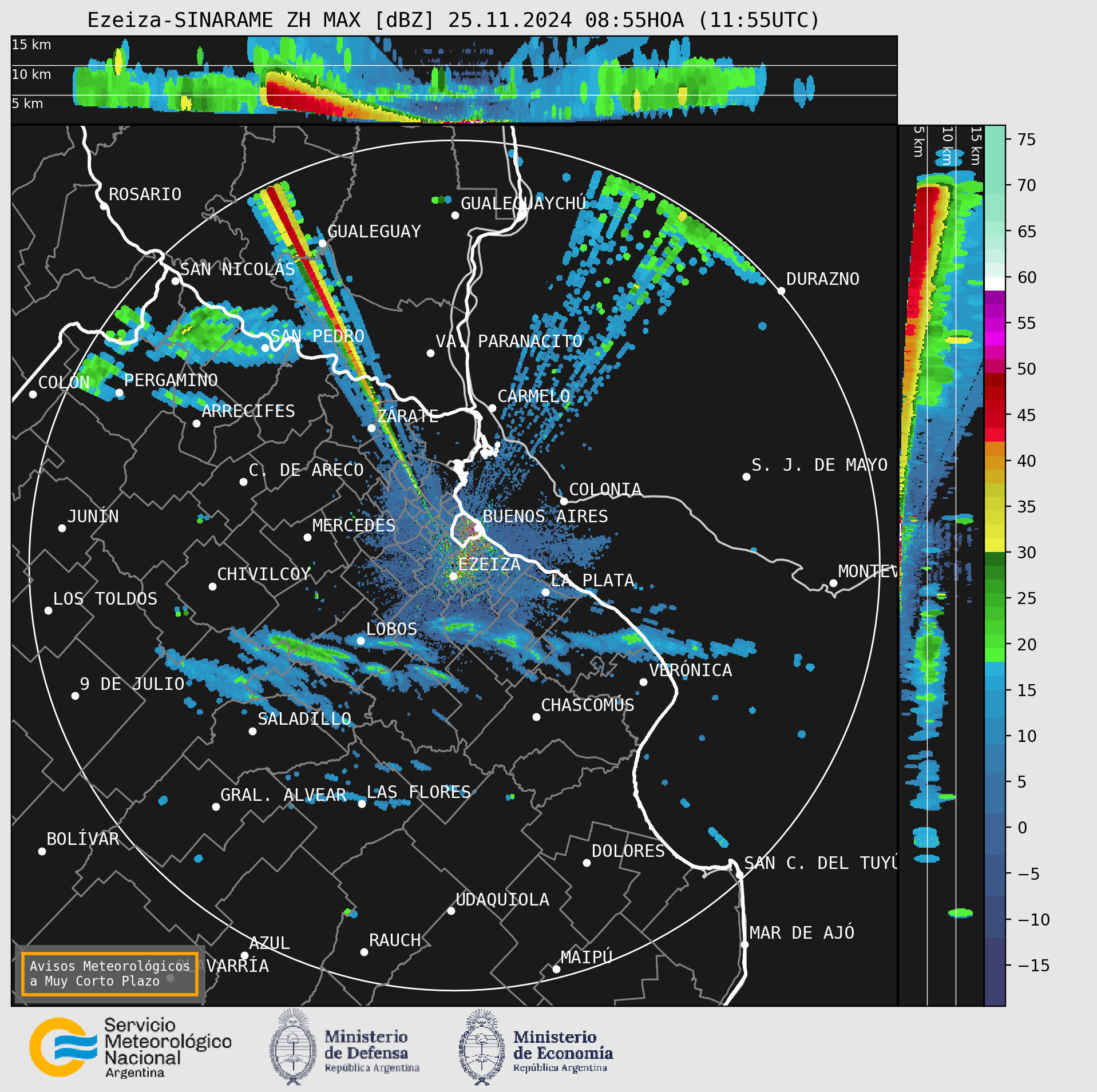Select the LOBOS city marker dot
Screen dimensions: 1097x1092
tap(361, 641)
